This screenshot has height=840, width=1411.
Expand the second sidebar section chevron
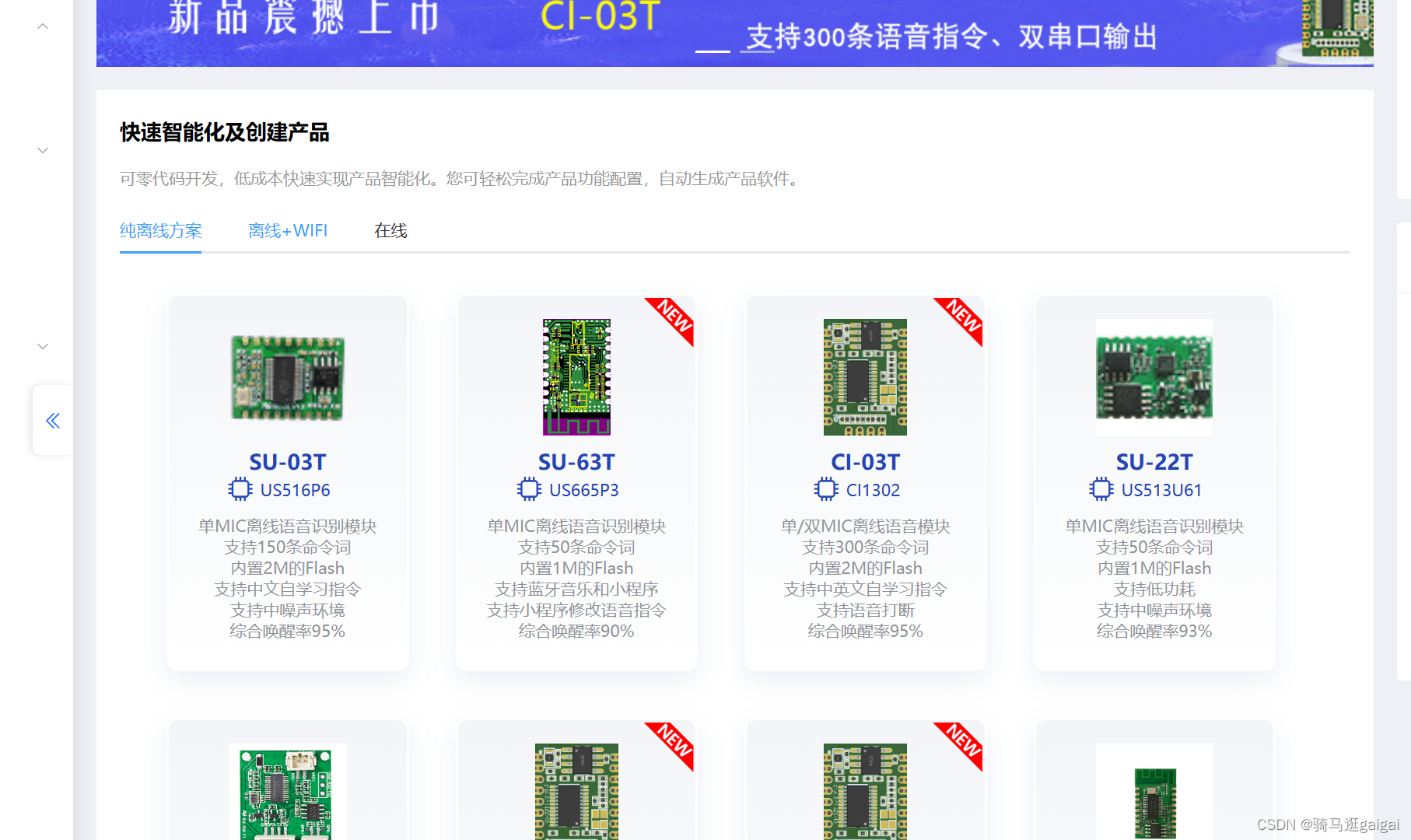(x=43, y=150)
